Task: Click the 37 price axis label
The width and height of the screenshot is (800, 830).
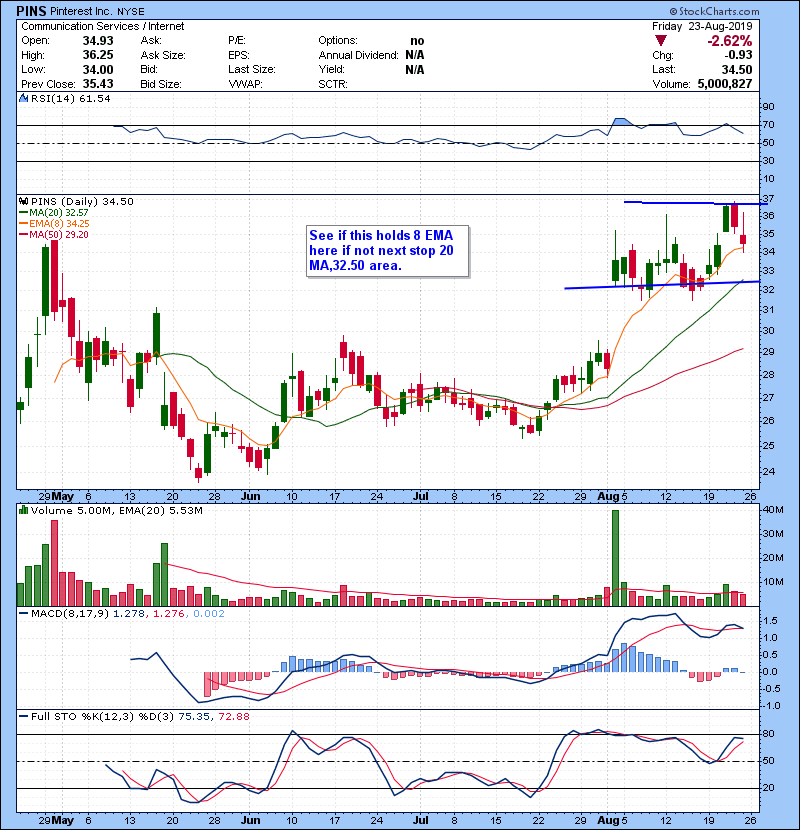Action: pos(768,199)
